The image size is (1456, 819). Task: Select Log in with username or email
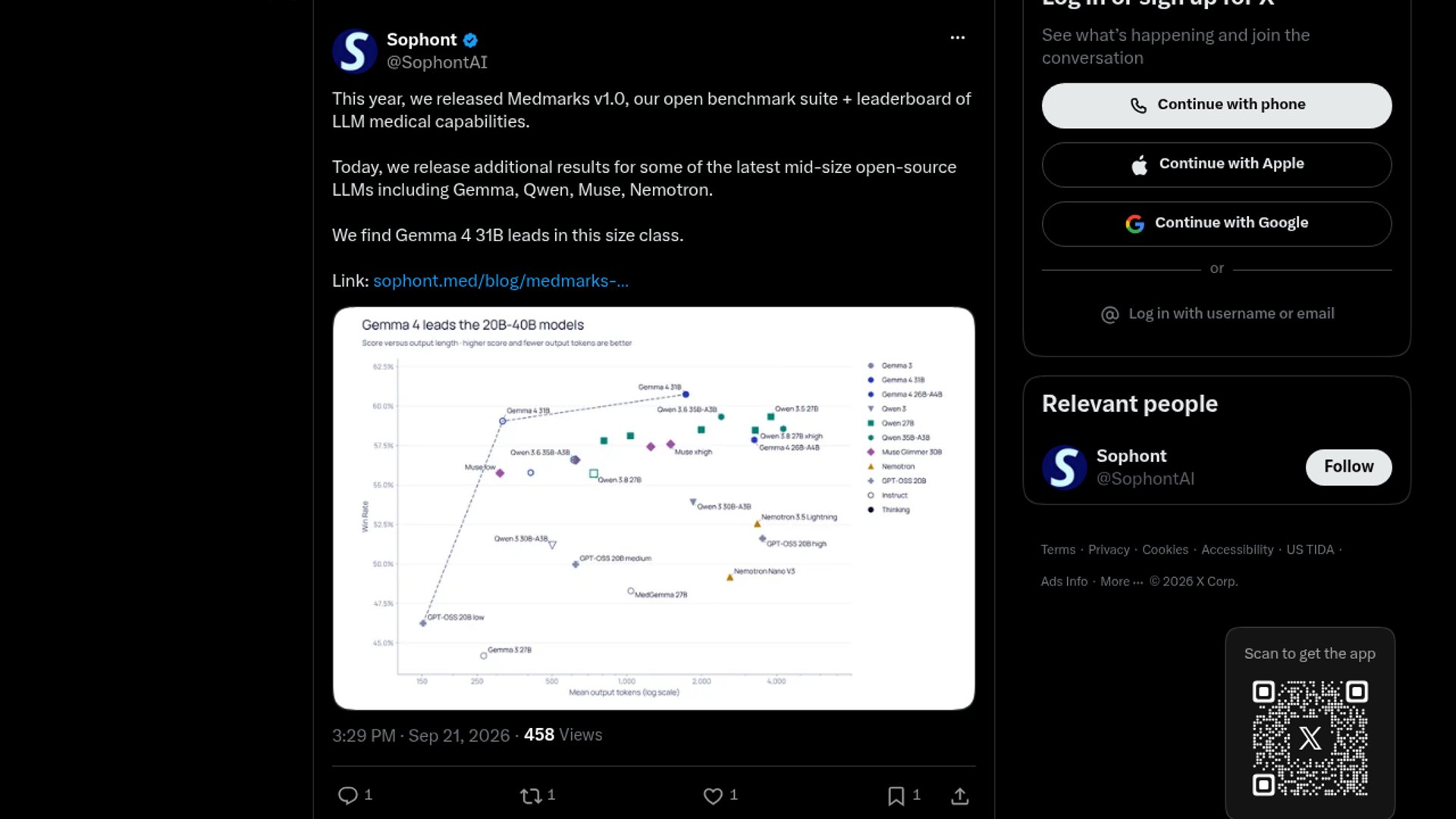pos(1216,314)
